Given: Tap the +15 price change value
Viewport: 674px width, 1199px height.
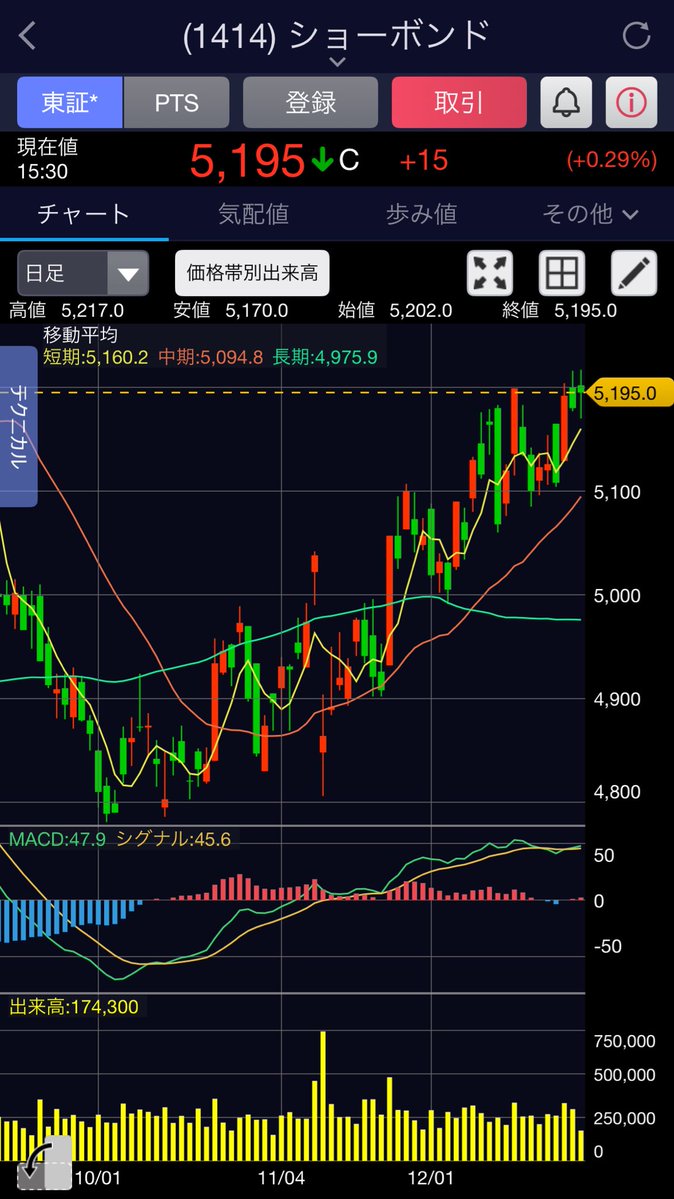Looking at the screenshot, I should 424,161.
